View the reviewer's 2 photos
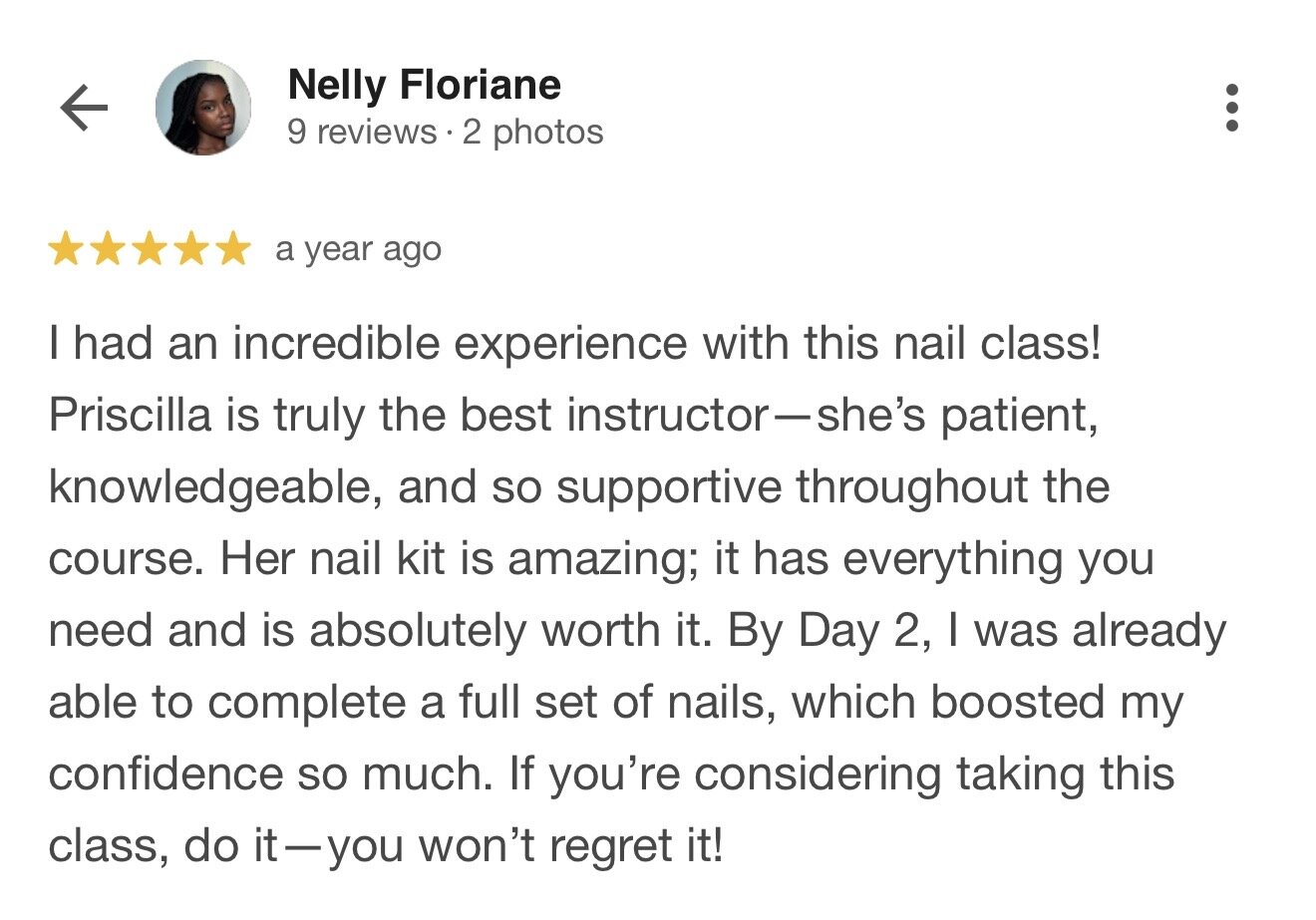1316x920 pixels. click(x=533, y=133)
